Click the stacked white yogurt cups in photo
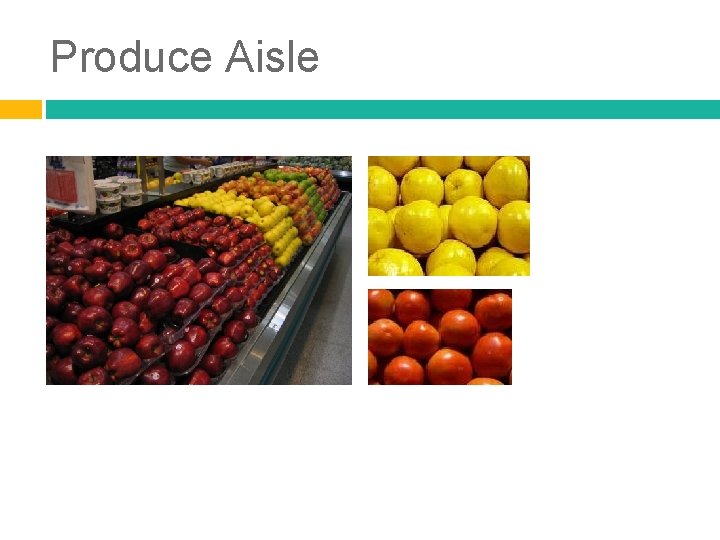The width and height of the screenshot is (720, 540). 118,195
